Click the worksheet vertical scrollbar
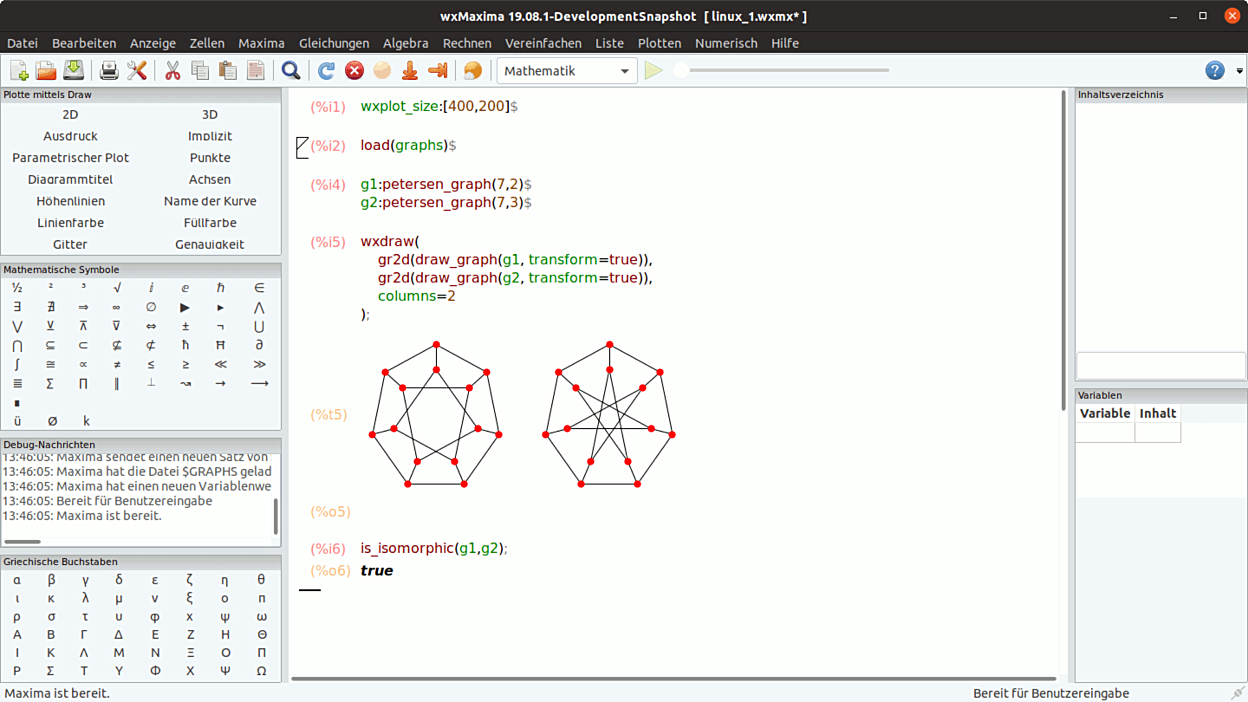 (1063, 250)
